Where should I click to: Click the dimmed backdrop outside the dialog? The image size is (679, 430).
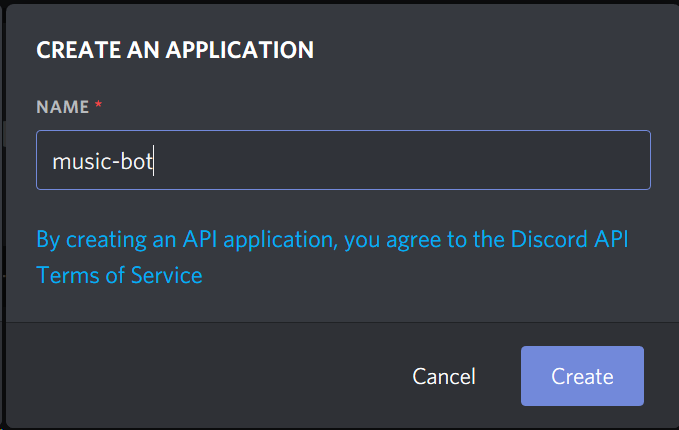pos(2,217)
